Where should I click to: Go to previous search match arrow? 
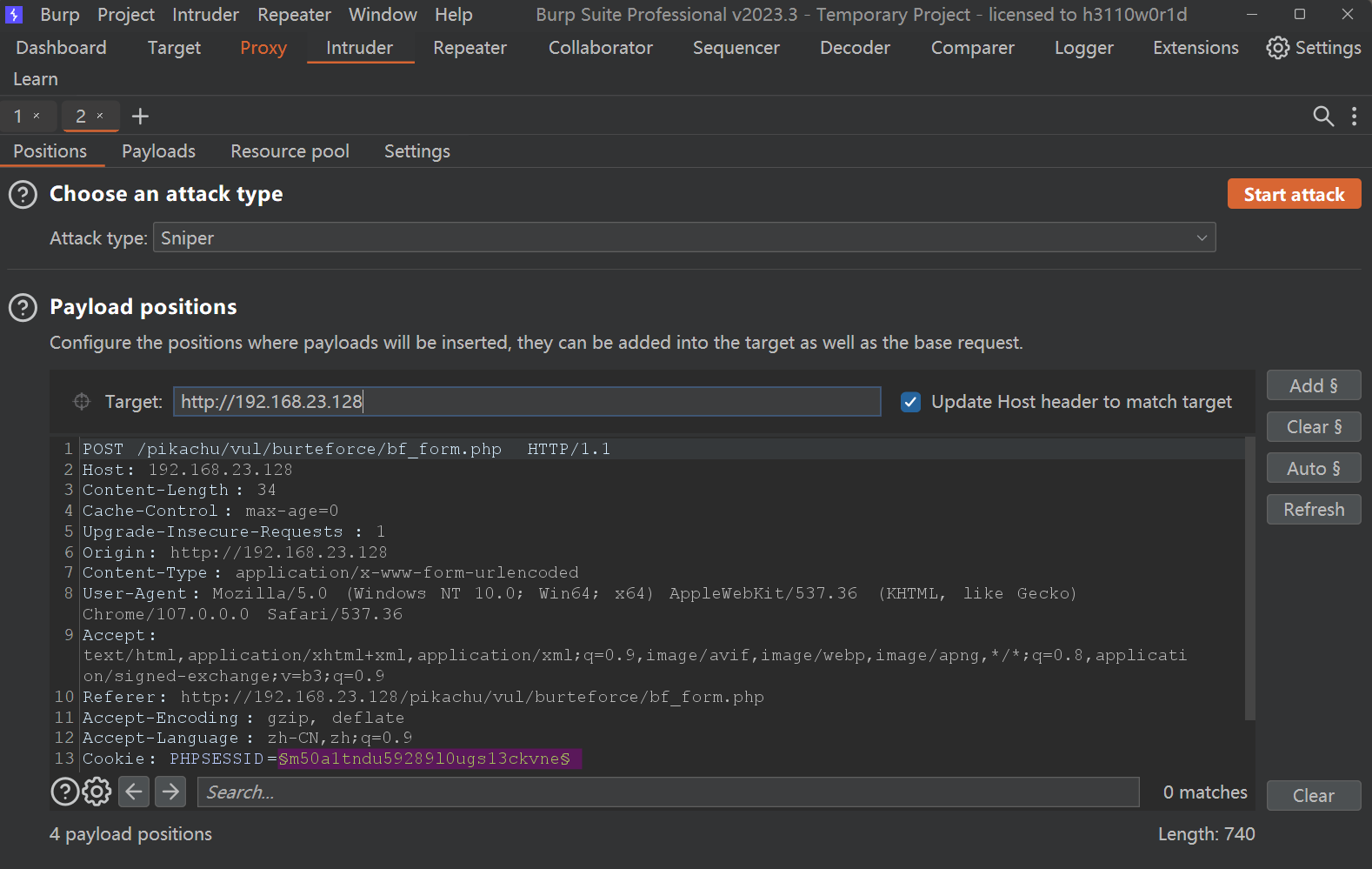coord(134,792)
